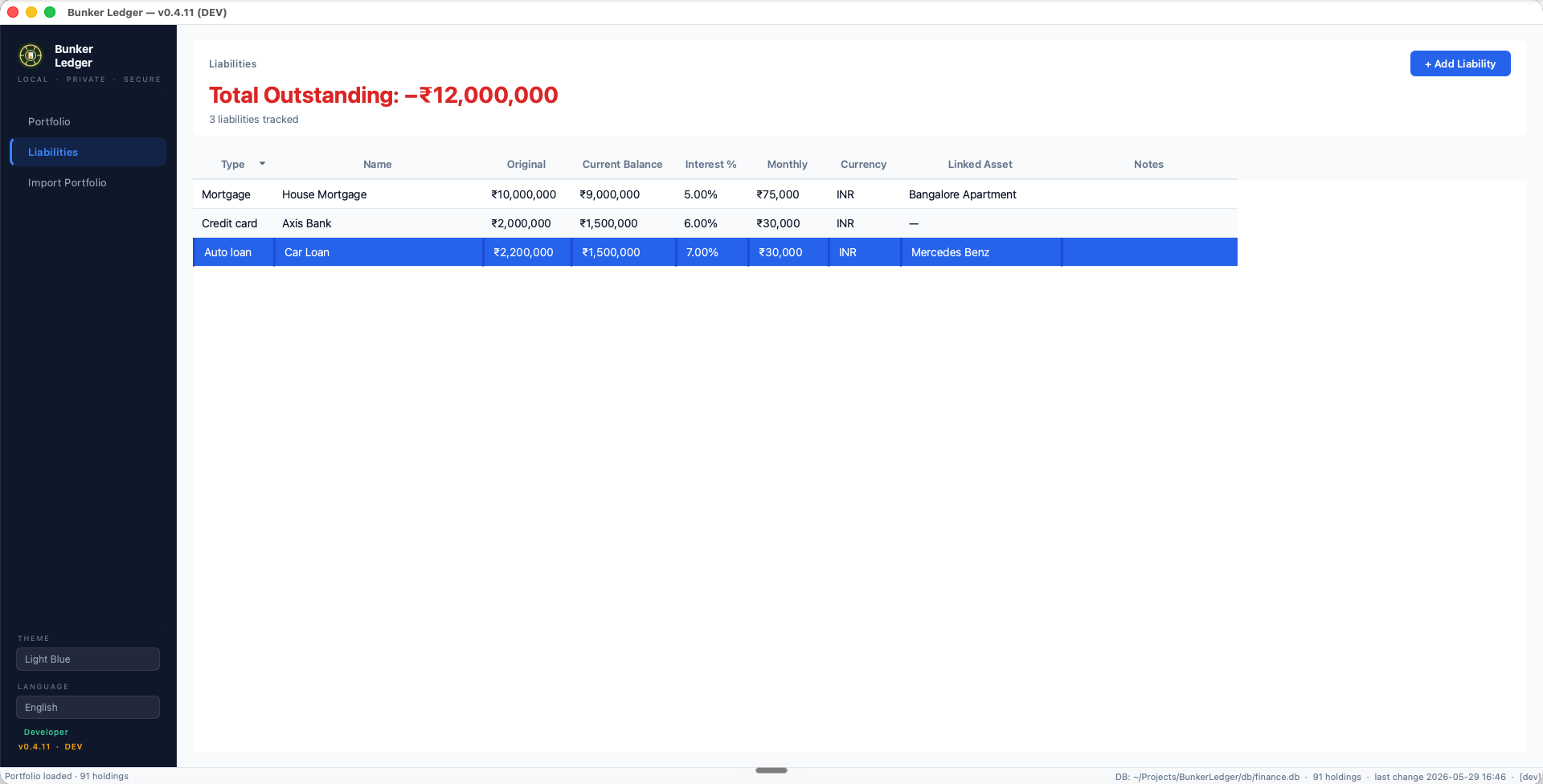Click the Portfolio loaded status message
Image resolution: width=1543 pixels, height=784 pixels.
point(67,776)
